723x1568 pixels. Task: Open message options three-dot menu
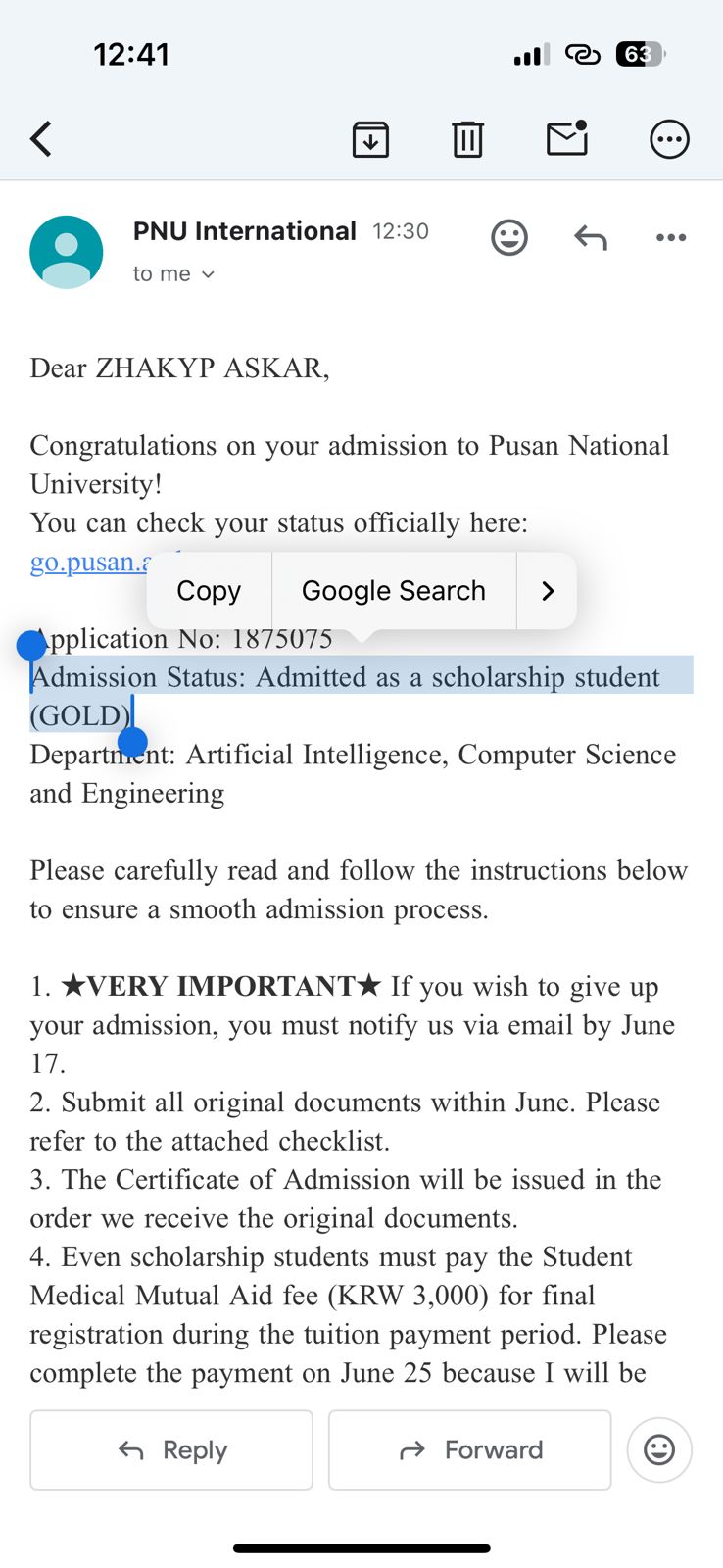pyautogui.click(x=671, y=237)
